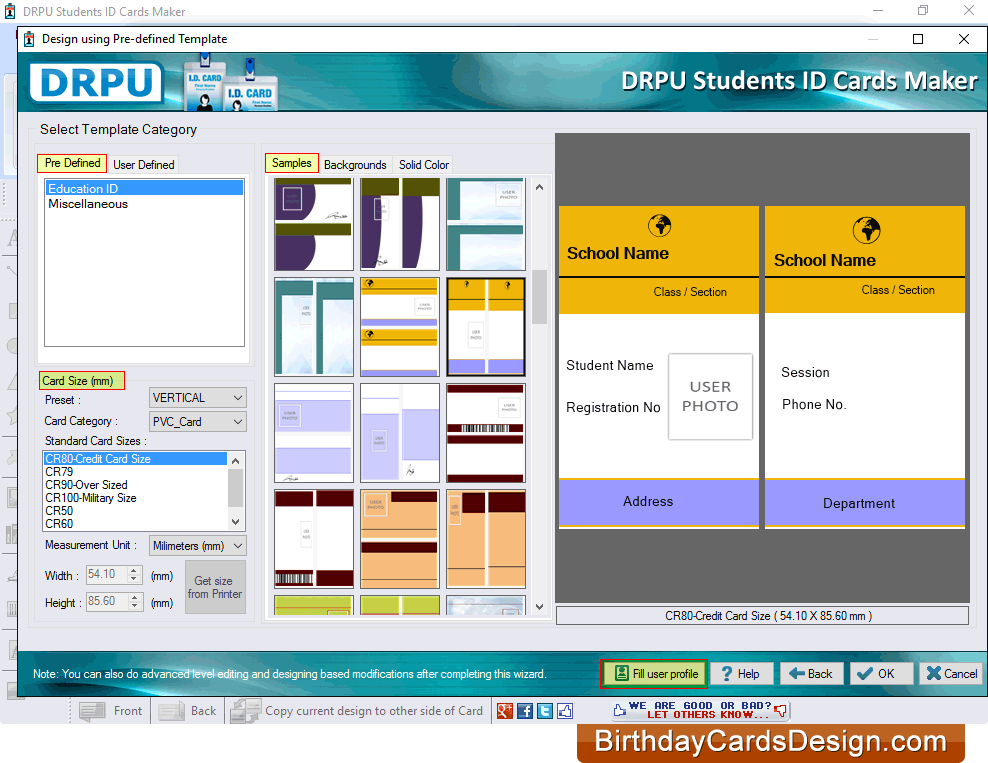Viewport: 988px width, 763px height.
Task: Select maroon barcode horizontal template
Action: 486,433
